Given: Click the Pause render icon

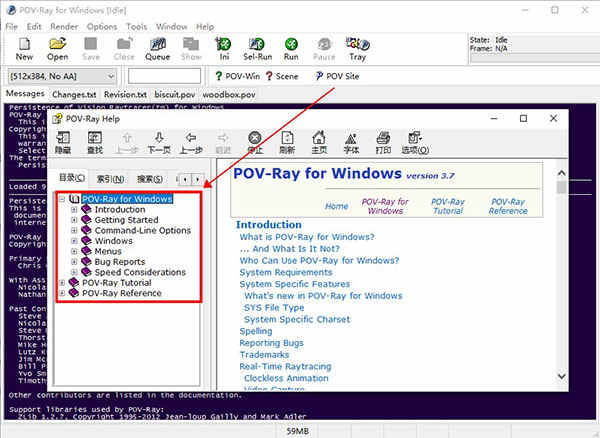Looking at the screenshot, I should 324,49.
